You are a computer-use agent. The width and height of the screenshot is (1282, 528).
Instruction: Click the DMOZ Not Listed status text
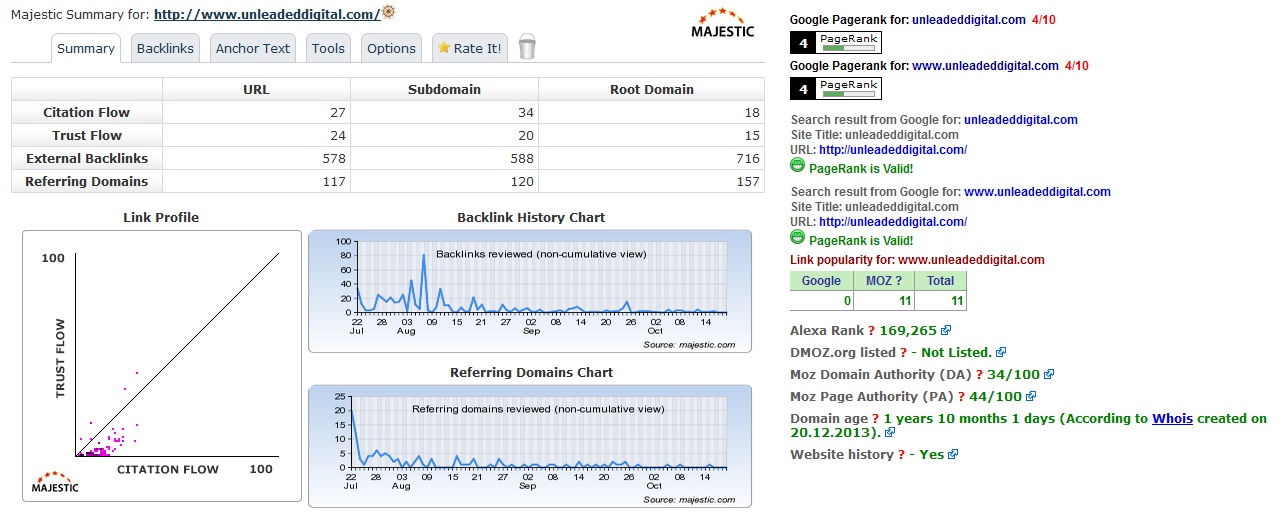coord(956,352)
